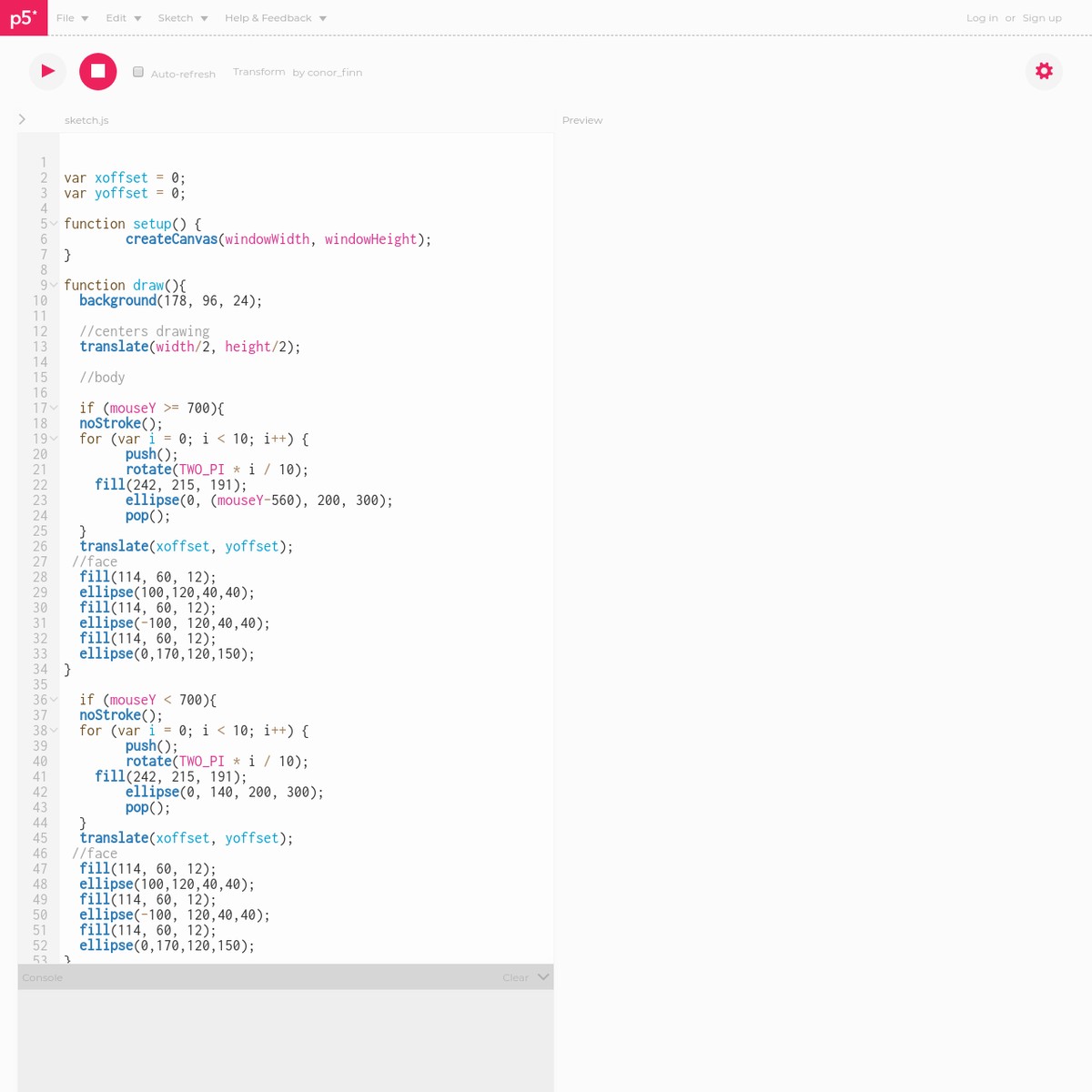Viewport: 1092px width, 1092px height.
Task: Click the ellipse(0, 140, 200, 300) line
Action: pos(225,793)
